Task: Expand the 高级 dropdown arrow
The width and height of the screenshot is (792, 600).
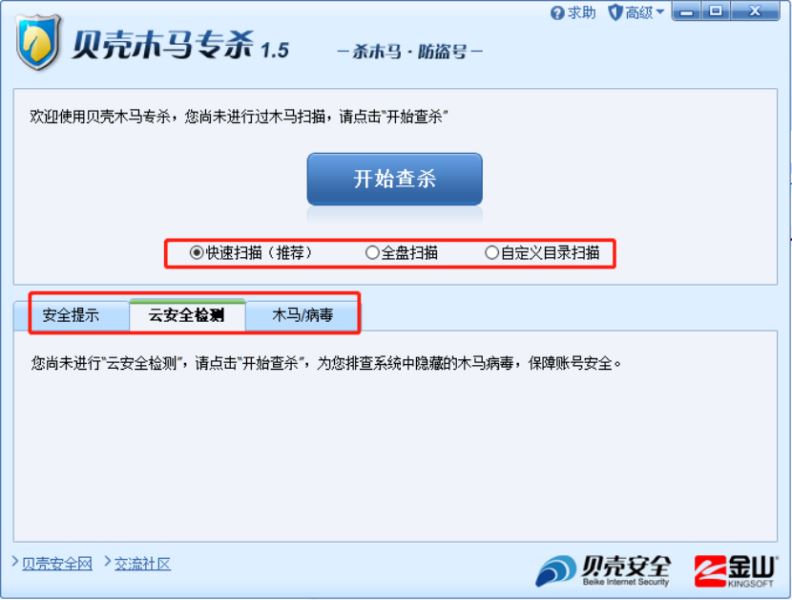Action: tap(660, 12)
